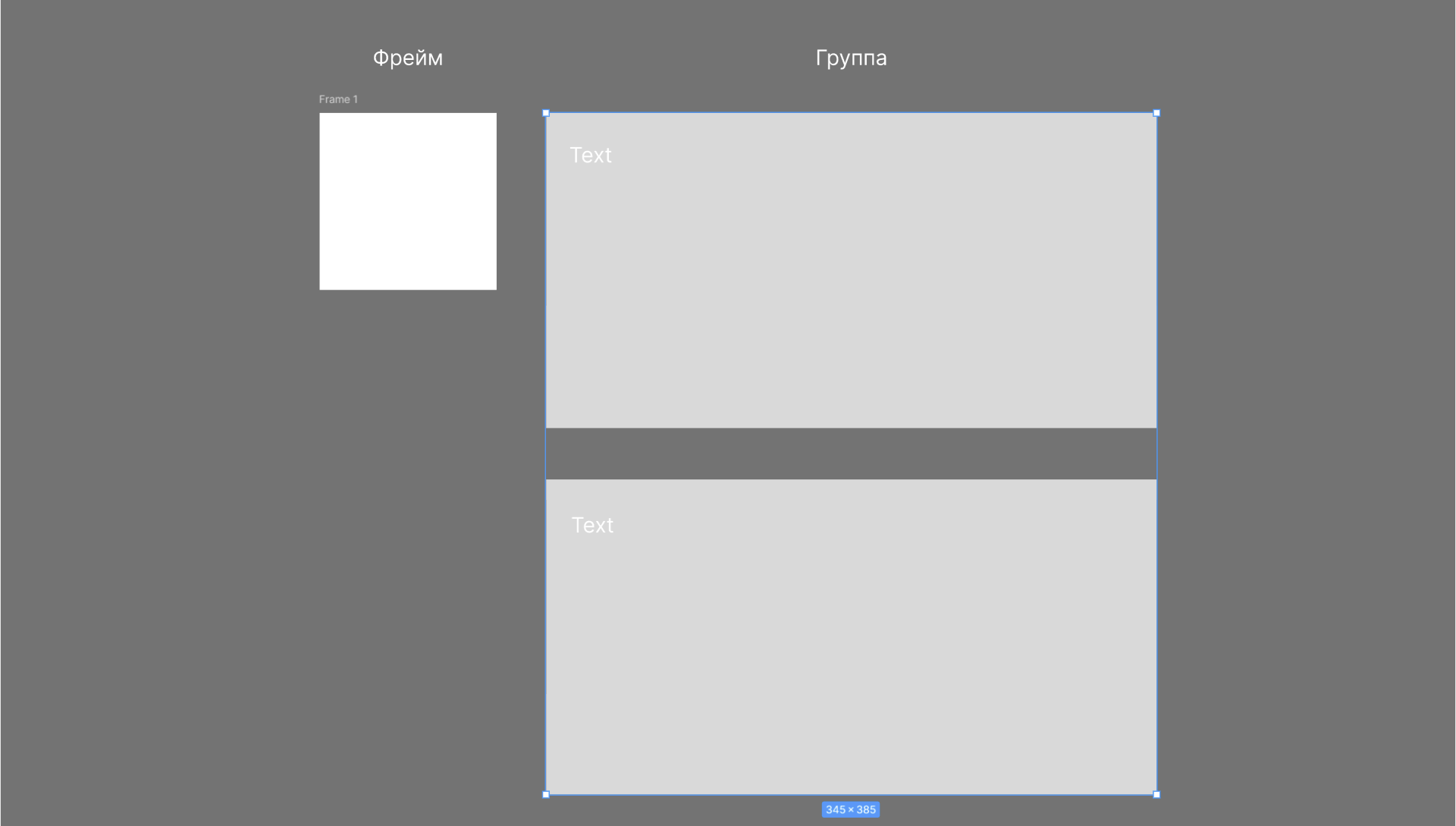1456x826 pixels.
Task: Grab the bottom-right selection resize handle
Action: tap(1156, 794)
